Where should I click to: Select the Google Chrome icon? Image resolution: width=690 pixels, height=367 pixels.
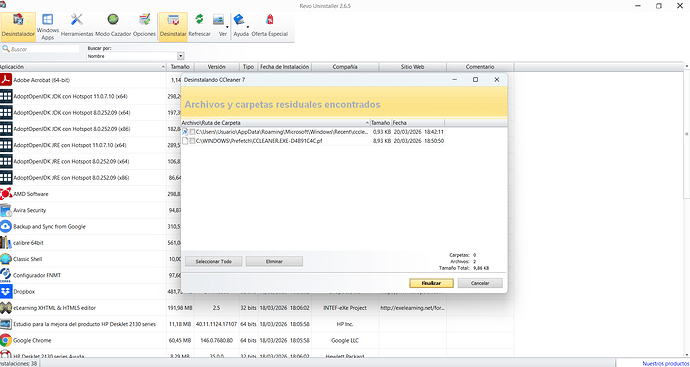(x=6, y=341)
